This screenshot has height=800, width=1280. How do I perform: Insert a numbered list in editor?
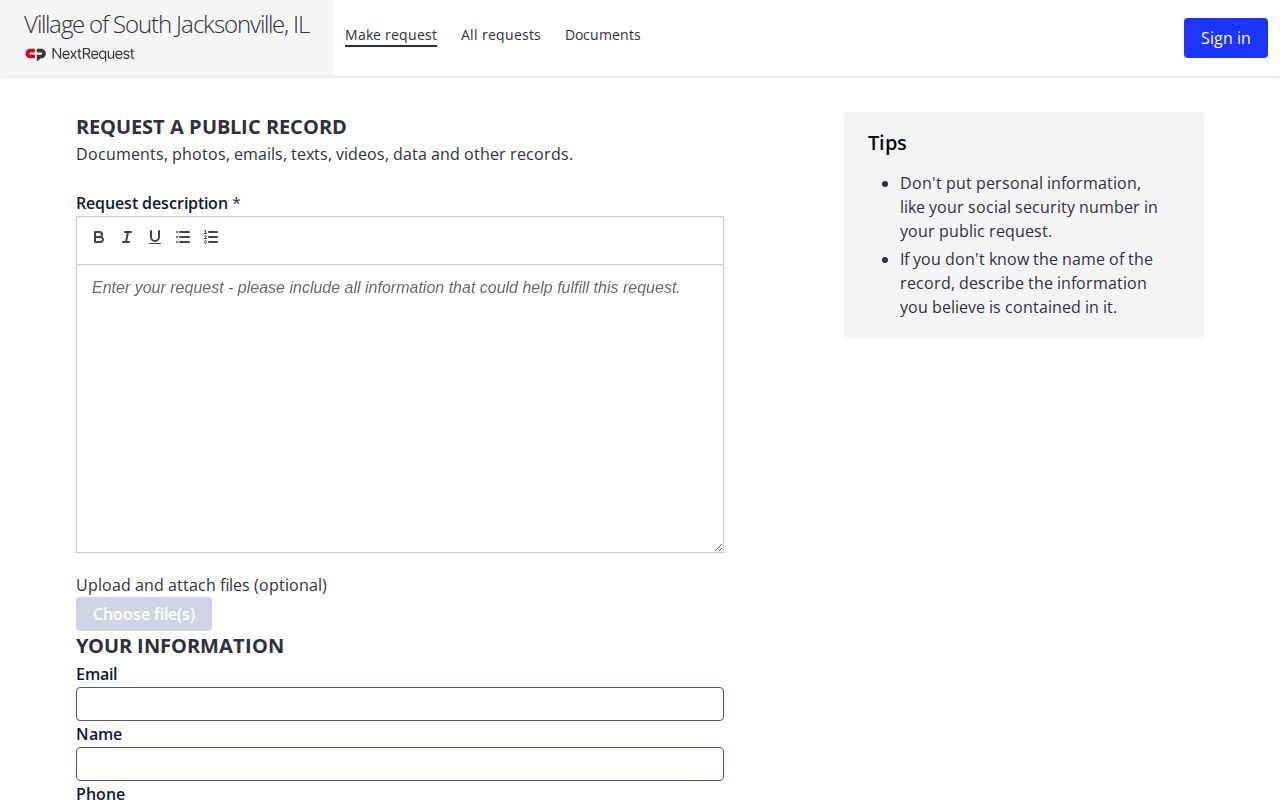pyautogui.click(x=211, y=237)
